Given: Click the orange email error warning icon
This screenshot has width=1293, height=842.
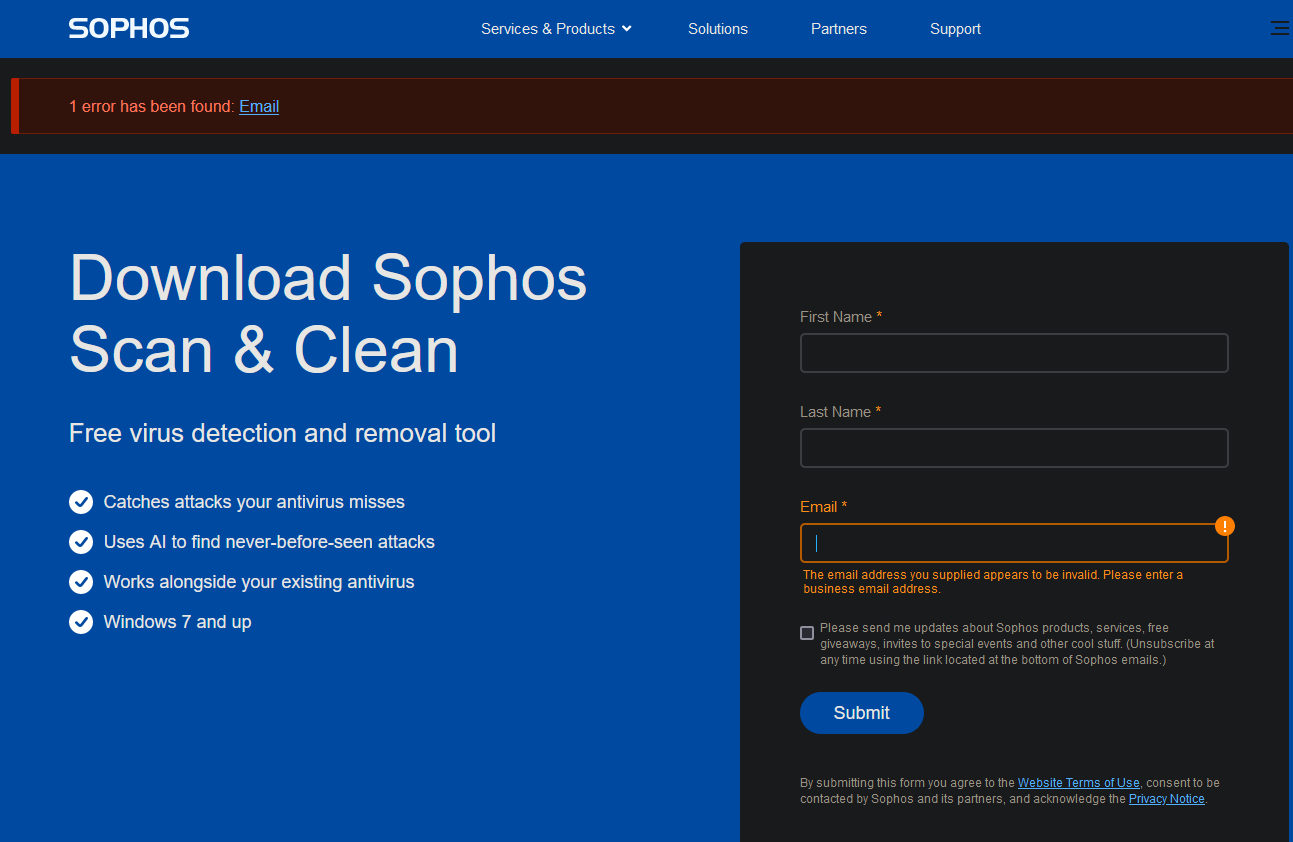Looking at the screenshot, I should 1225,526.
